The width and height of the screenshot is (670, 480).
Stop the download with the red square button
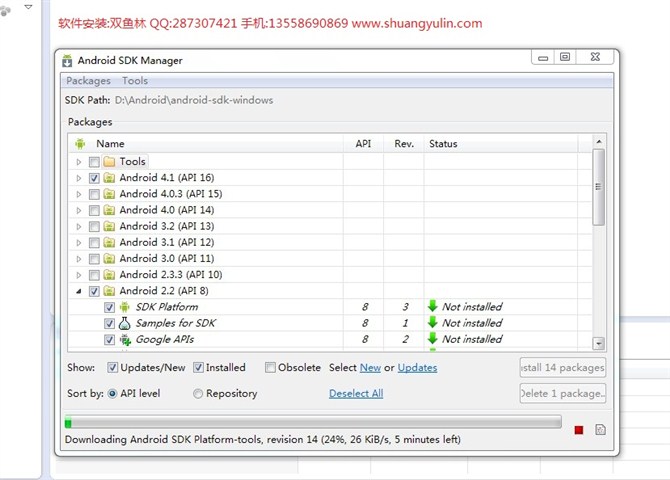coord(579,430)
